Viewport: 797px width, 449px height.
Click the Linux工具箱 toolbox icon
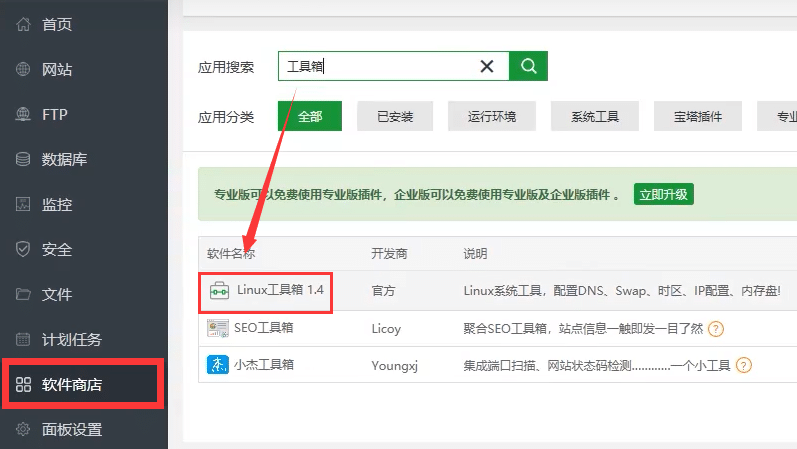tap(219, 291)
